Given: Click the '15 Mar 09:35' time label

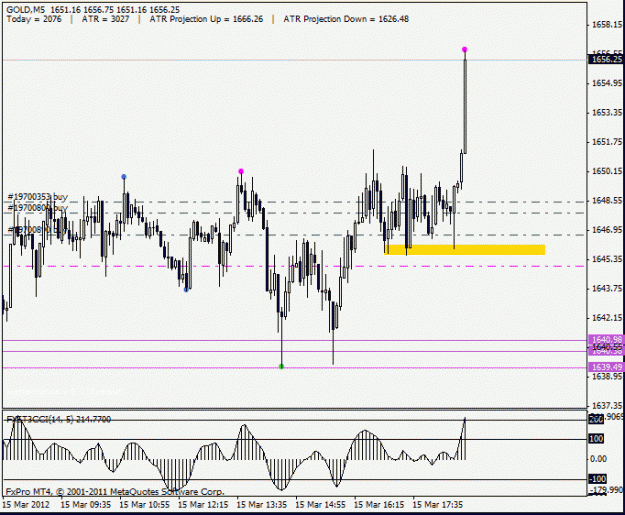Looking at the screenshot, I should pyautogui.click(x=86, y=505).
